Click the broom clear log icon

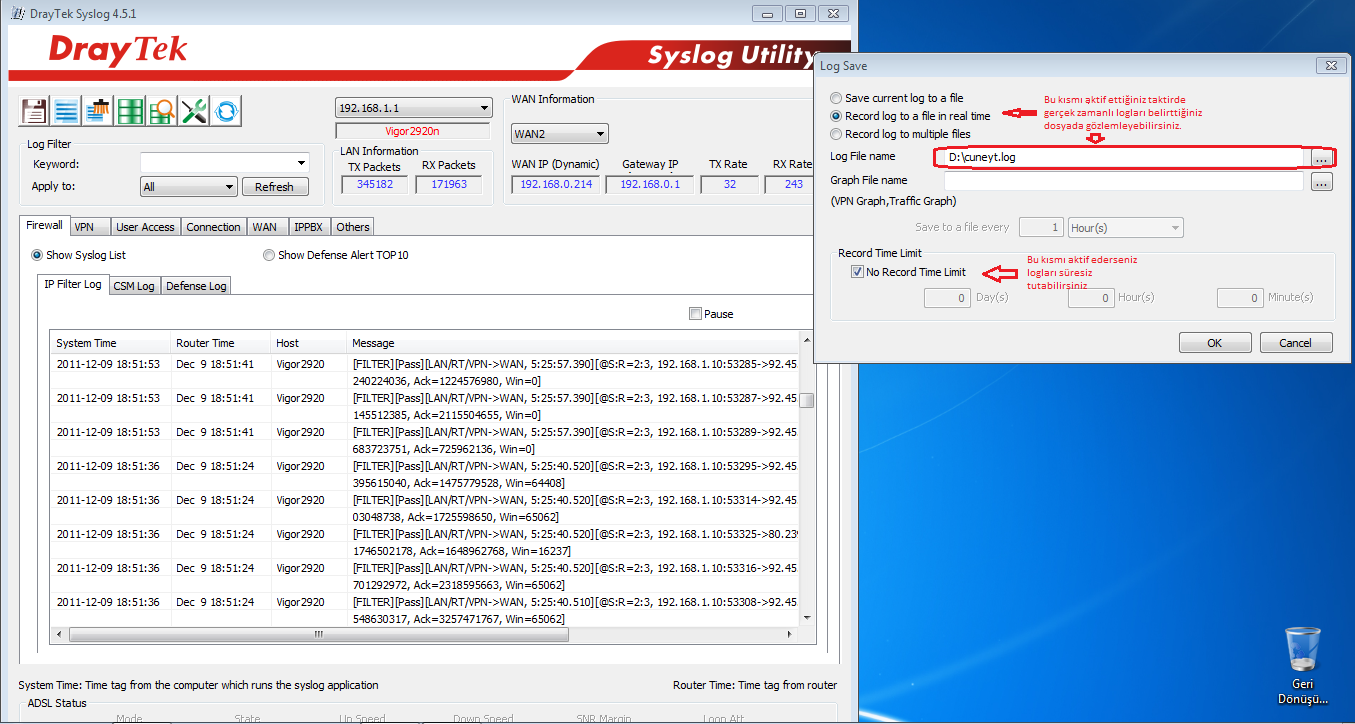coord(98,111)
